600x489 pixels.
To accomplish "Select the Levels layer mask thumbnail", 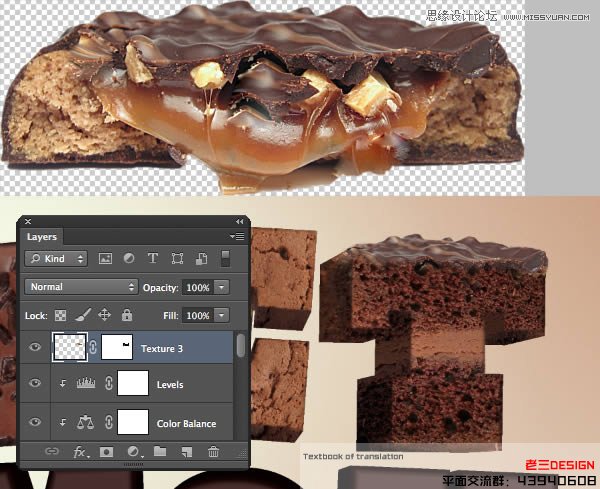I will pos(133,383).
